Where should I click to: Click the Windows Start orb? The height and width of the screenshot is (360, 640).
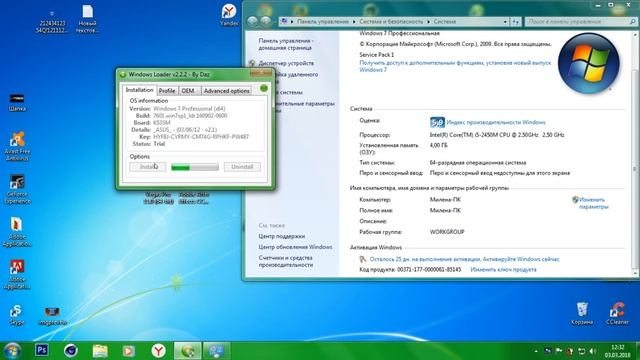[x=12, y=351]
